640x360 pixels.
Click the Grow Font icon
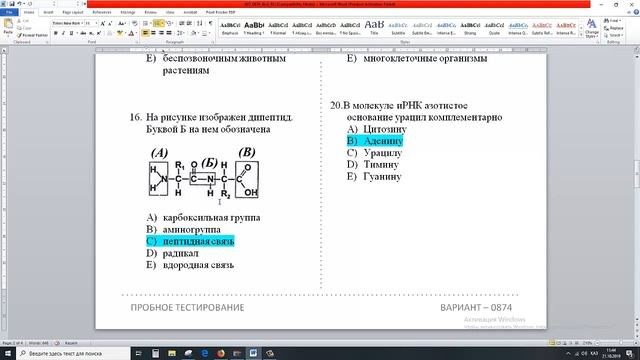point(103,24)
